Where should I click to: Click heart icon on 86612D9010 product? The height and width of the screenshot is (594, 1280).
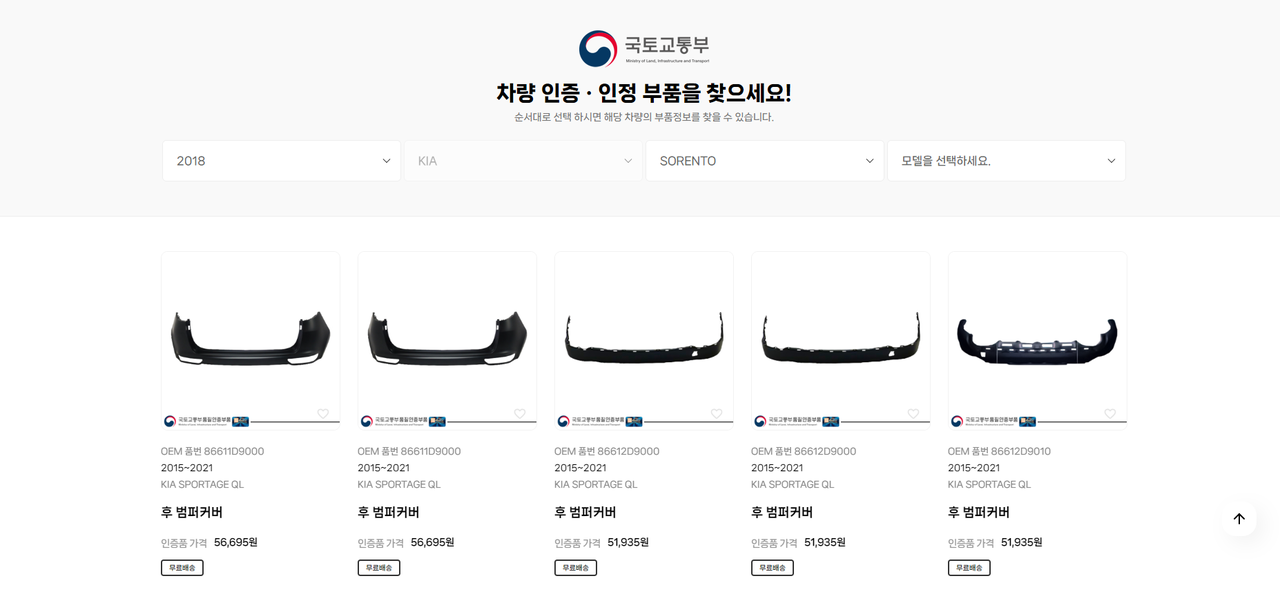[x=1110, y=414]
